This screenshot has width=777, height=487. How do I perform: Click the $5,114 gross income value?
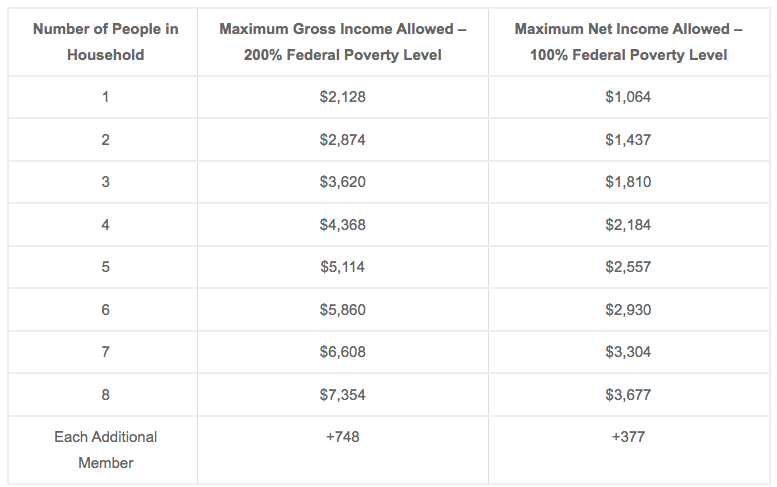[342, 267]
